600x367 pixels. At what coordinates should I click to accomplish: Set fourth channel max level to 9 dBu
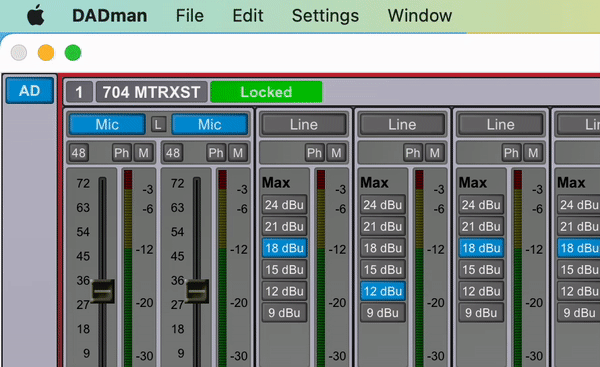[x=383, y=313]
